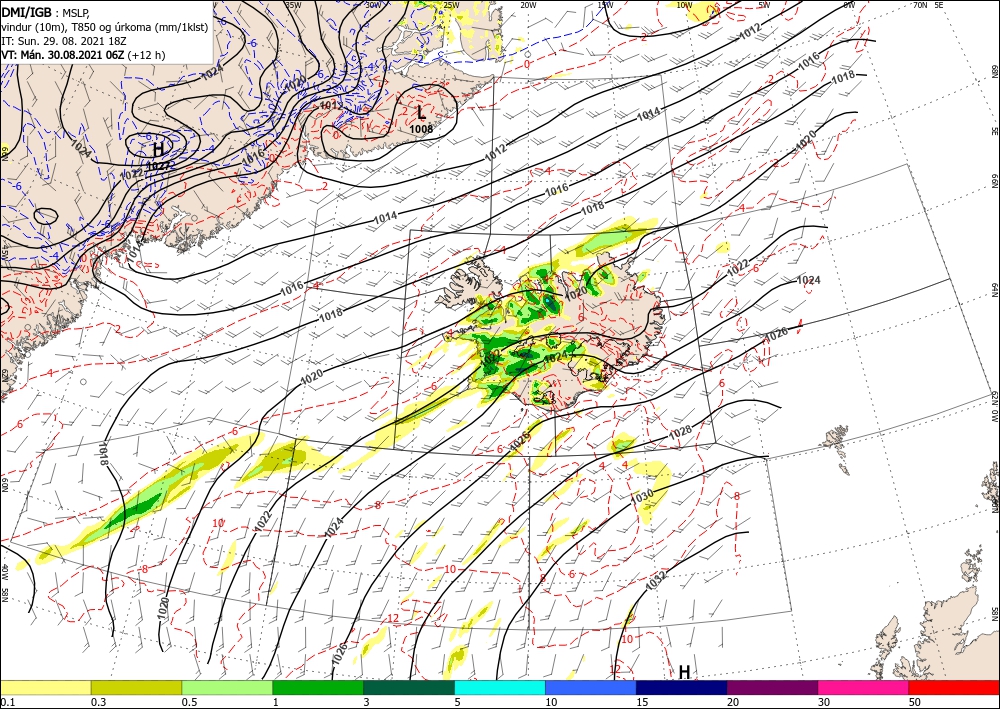Pick the cyan 5–10 mm legend swatch

pos(500,687)
